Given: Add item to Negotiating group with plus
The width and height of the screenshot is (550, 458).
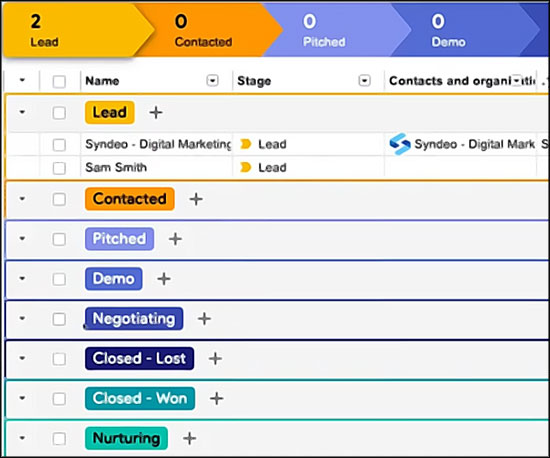Looking at the screenshot, I should 204,319.
